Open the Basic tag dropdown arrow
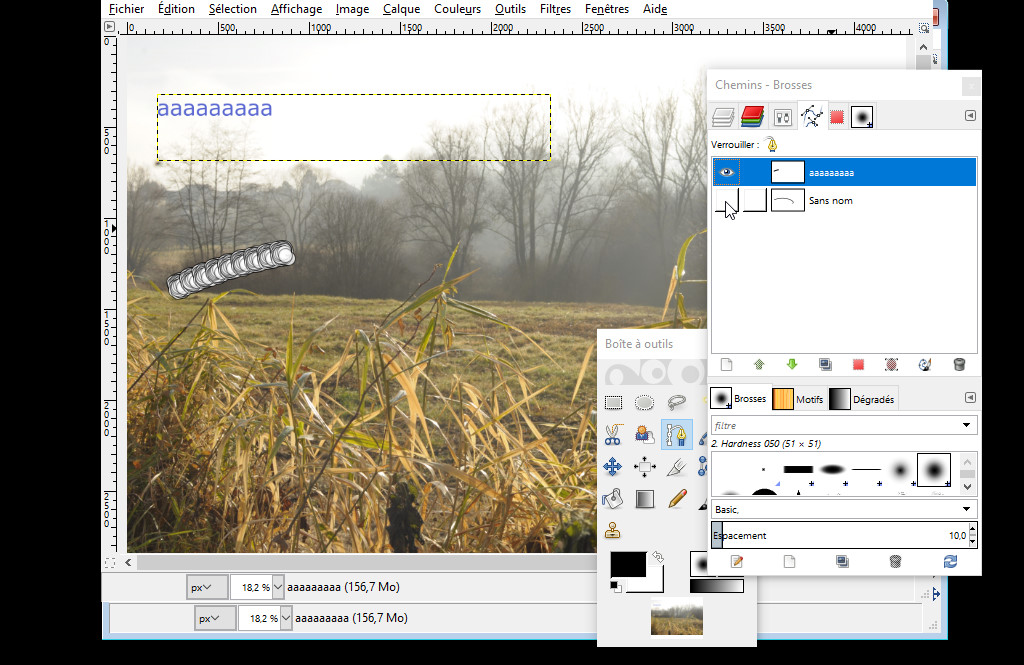This screenshot has width=1024, height=665. pyautogui.click(x=967, y=509)
